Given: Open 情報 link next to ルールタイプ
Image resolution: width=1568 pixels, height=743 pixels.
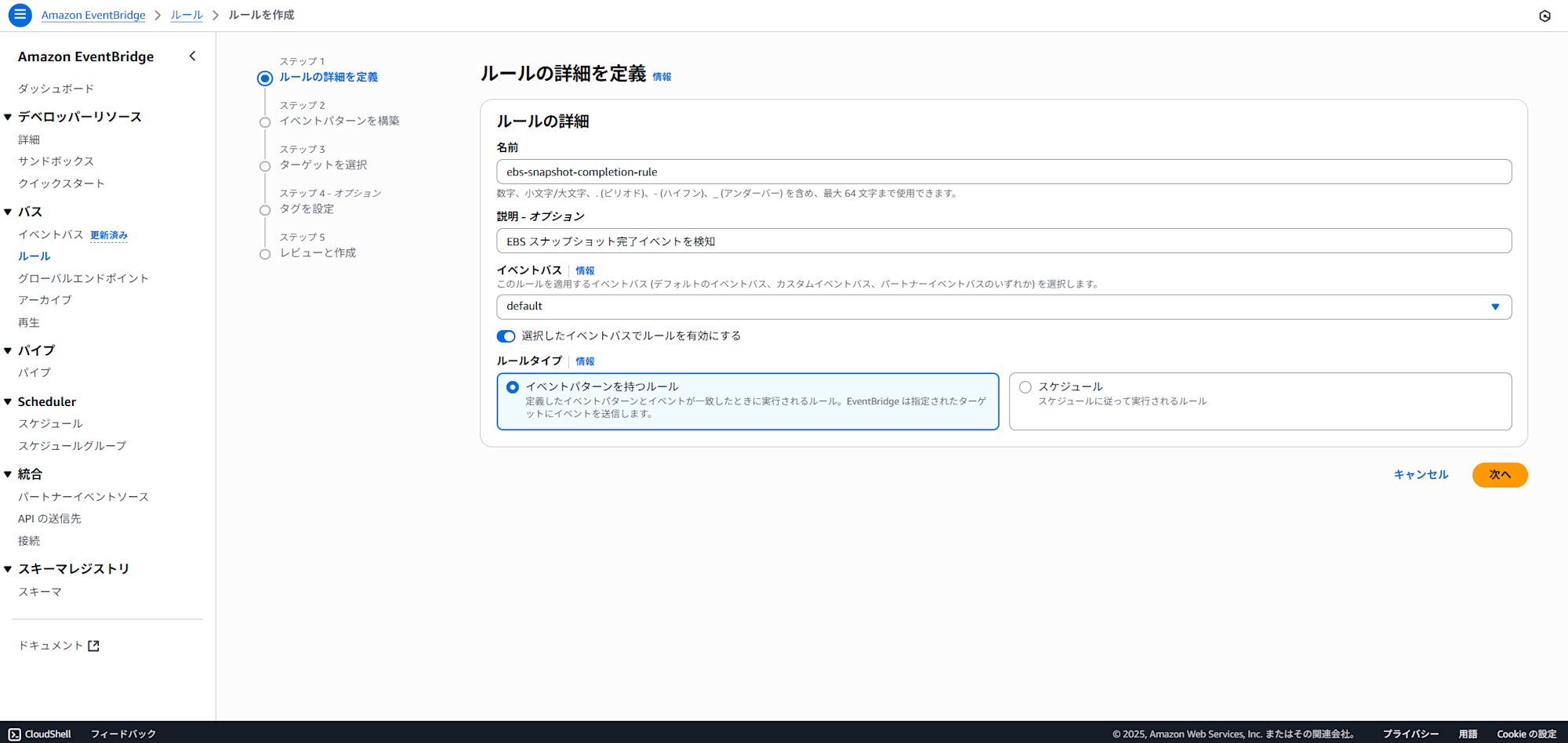Looking at the screenshot, I should pyautogui.click(x=585, y=361).
